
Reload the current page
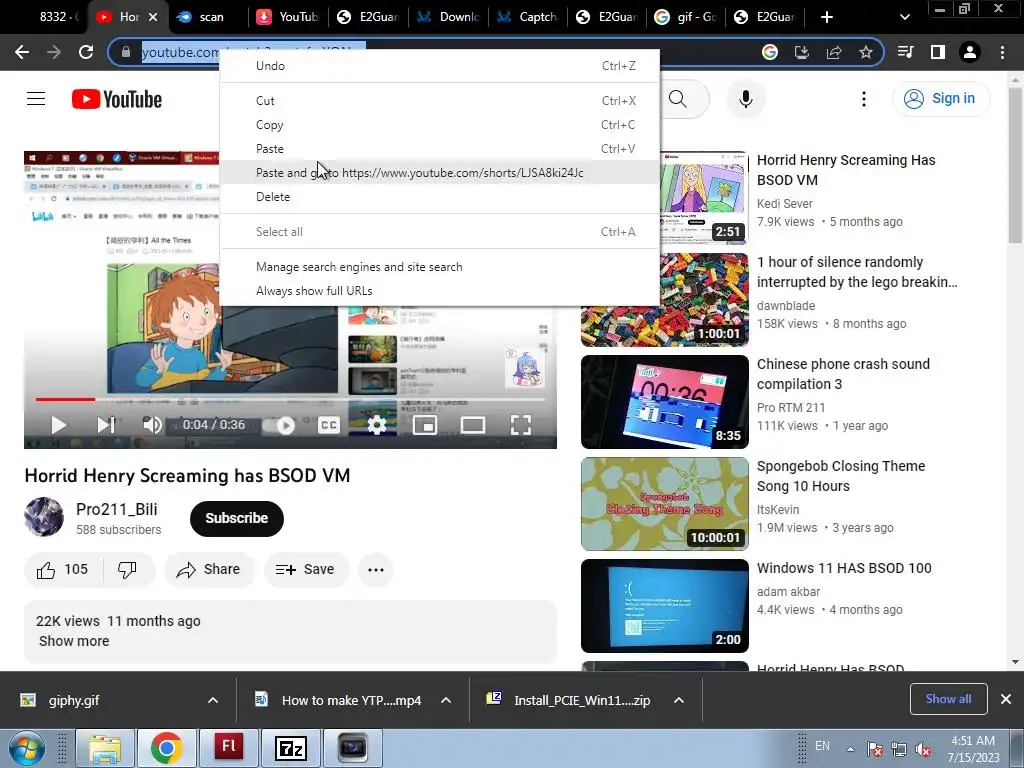tap(86, 52)
